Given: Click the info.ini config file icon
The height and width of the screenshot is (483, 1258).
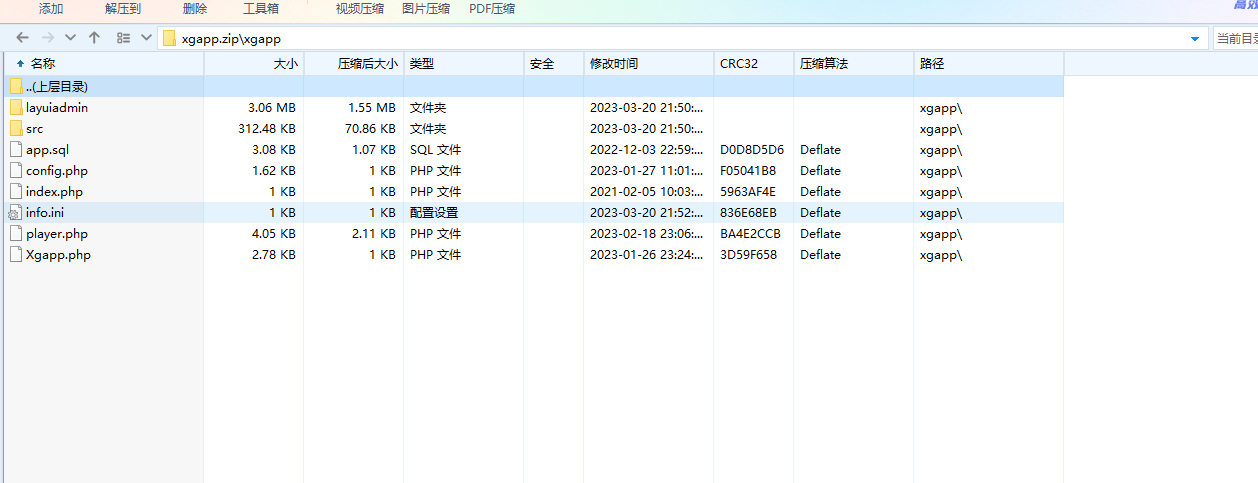Looking at the screenshot, I should click(x=15, y=213).
